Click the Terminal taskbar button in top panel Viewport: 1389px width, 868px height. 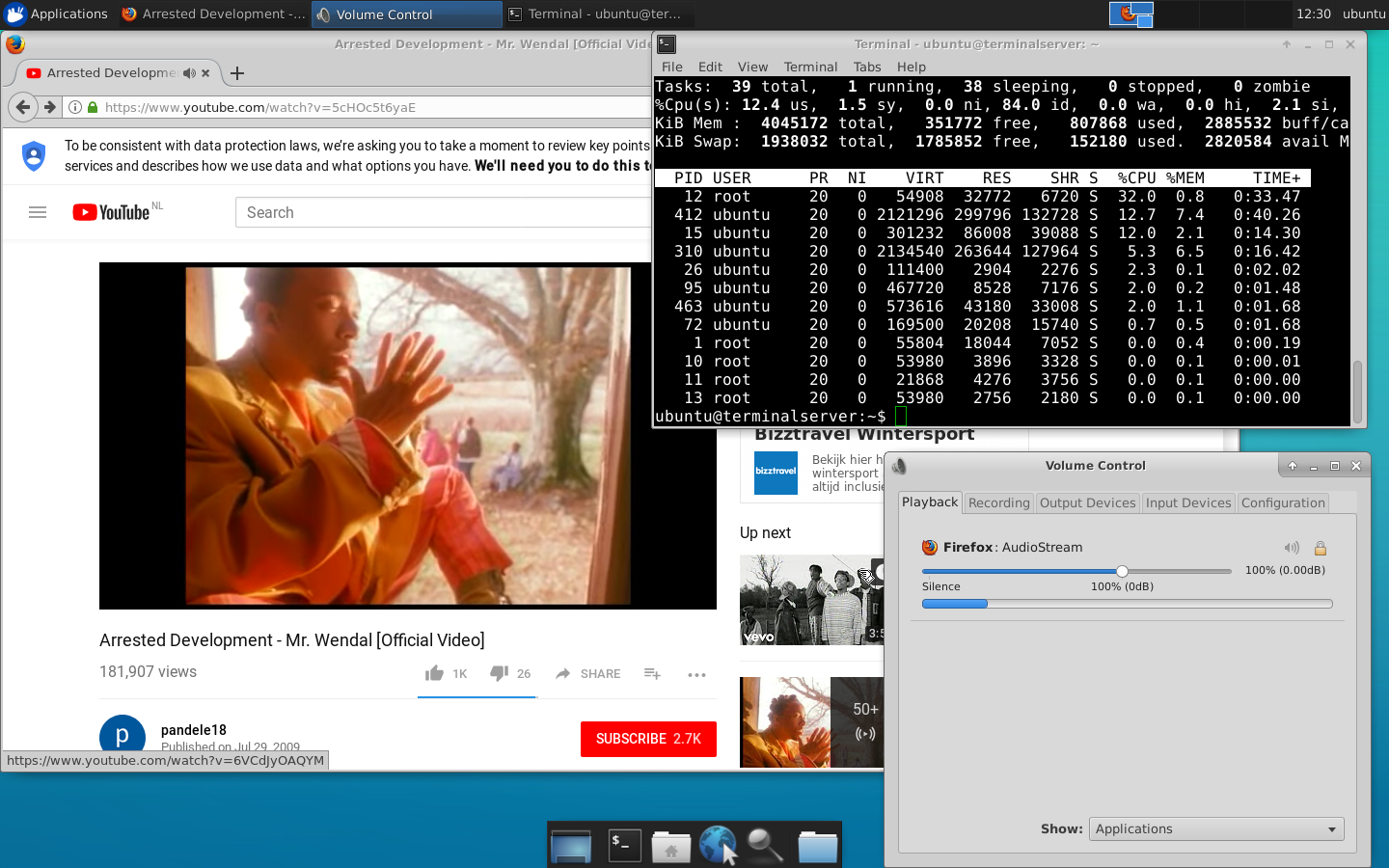[598, 14]
